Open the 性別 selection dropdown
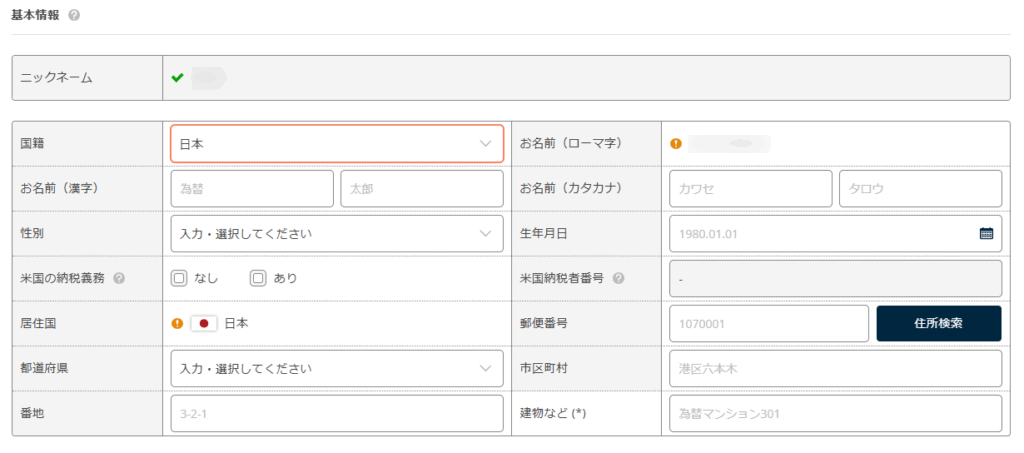Screen dimensions: 1024x453 (337, 234)
